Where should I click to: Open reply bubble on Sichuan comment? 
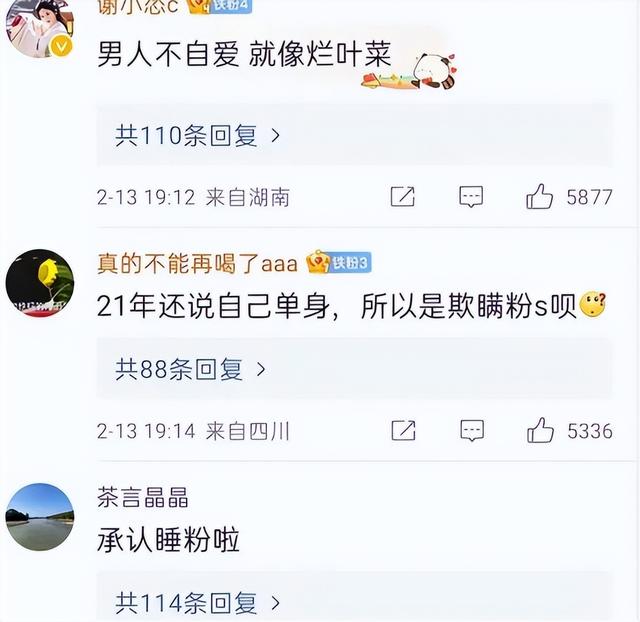pos(472,431)
